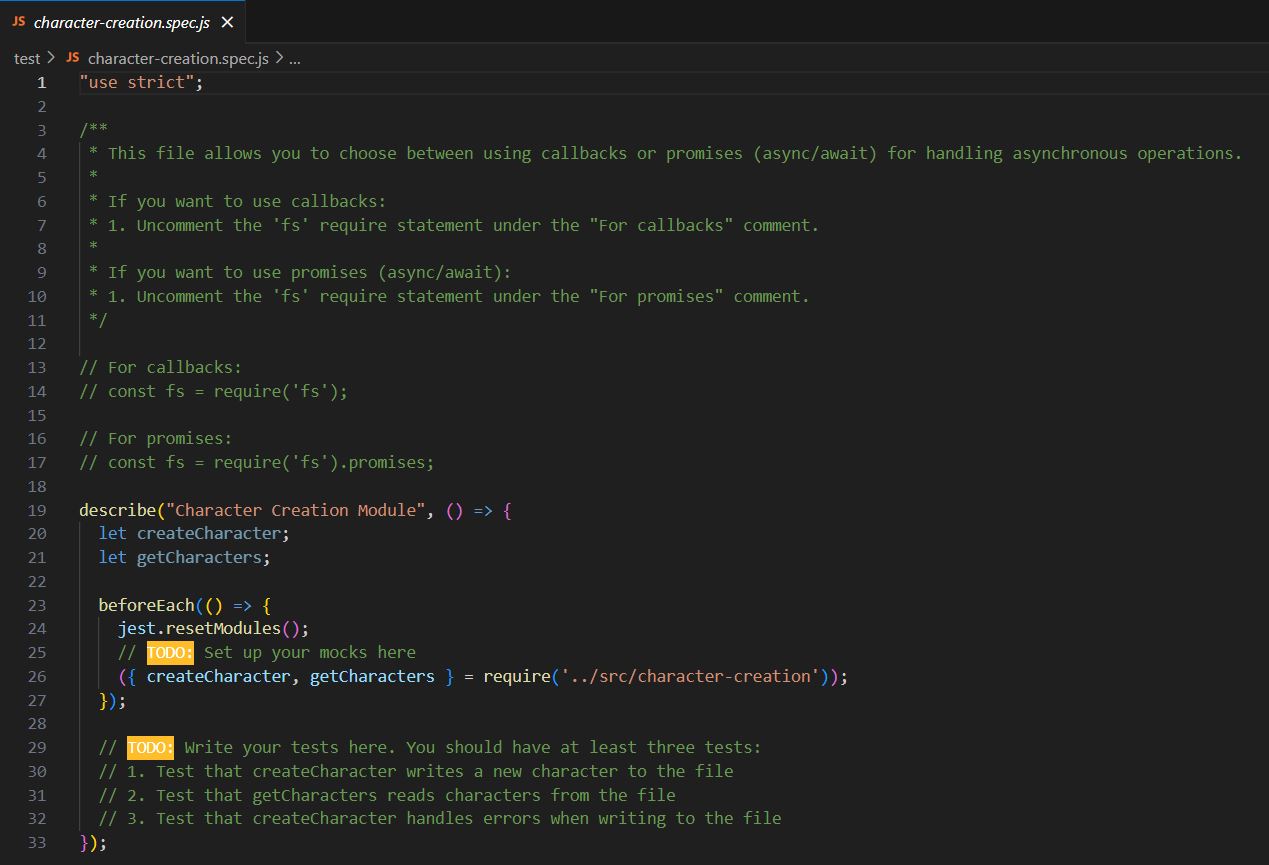The height and width of the screenshot is (865, 1269).
Task: Place cursor on the "use strict" string
Action: 137,83
